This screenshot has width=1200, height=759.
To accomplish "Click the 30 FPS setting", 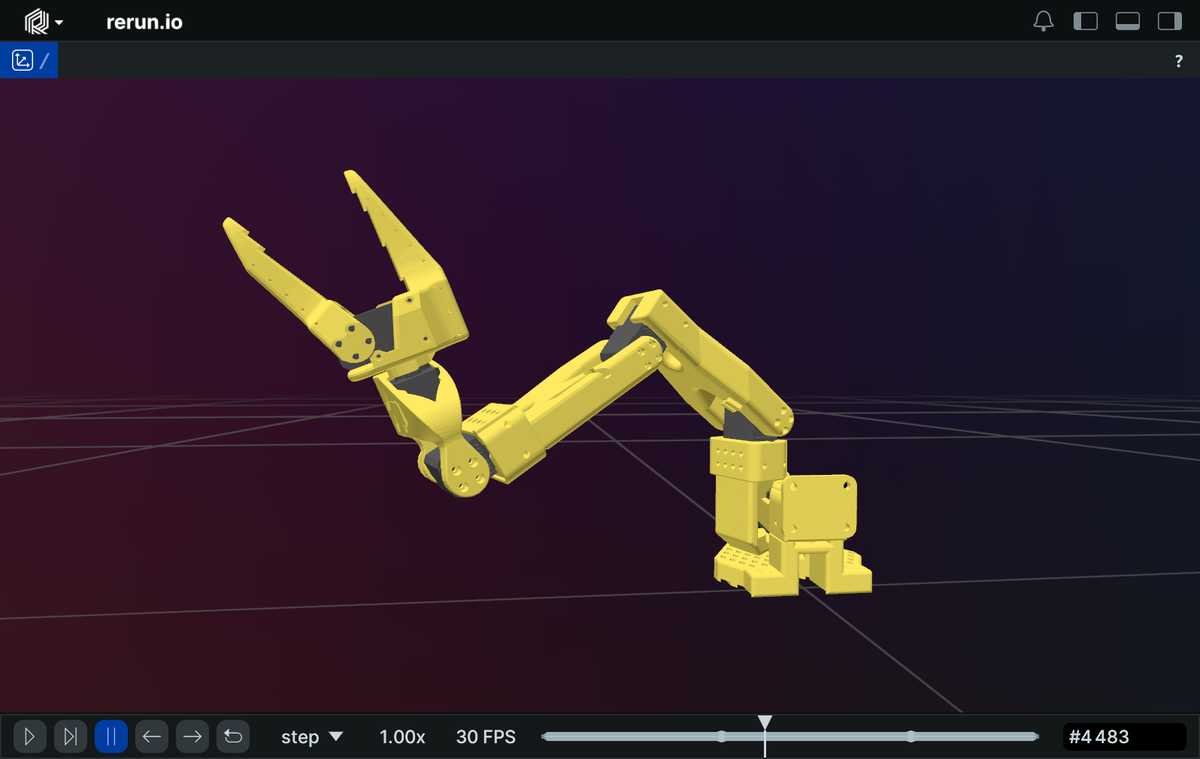I will (486, 737).
